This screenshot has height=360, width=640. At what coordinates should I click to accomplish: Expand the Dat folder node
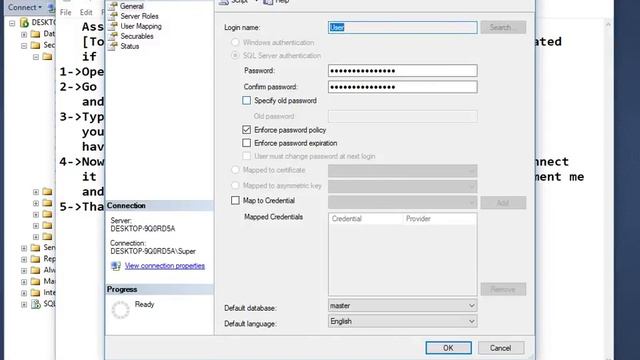24,34
